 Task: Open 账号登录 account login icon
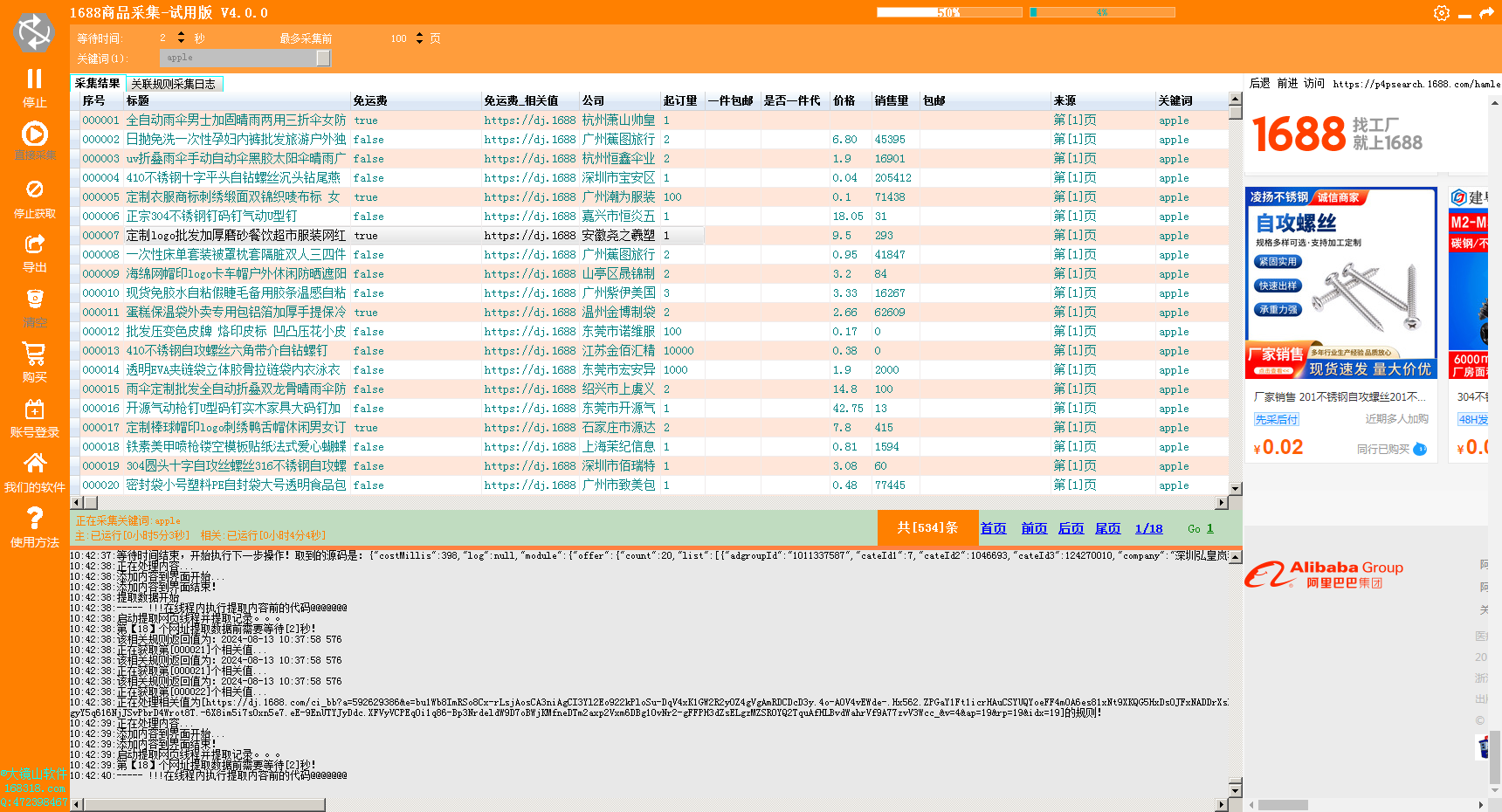[x=34, y=409]
